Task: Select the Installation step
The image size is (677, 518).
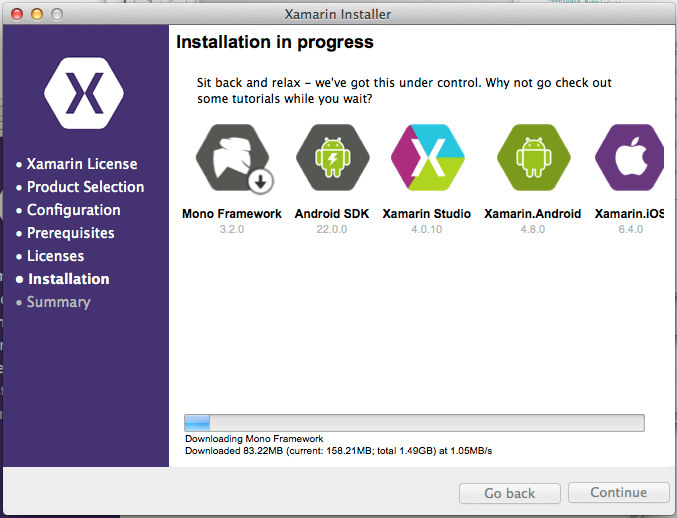Action: click(x=63, y=279)
